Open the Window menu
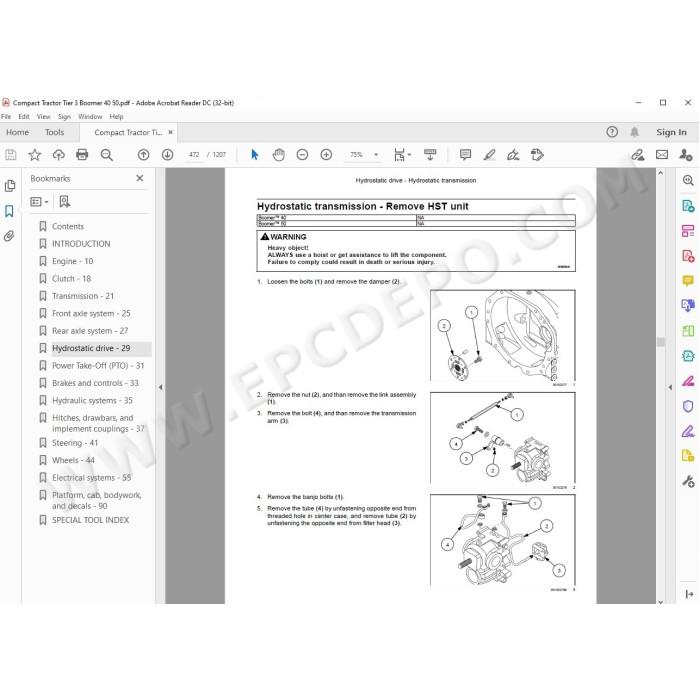The image size is (700, 700). click(90, 117)
